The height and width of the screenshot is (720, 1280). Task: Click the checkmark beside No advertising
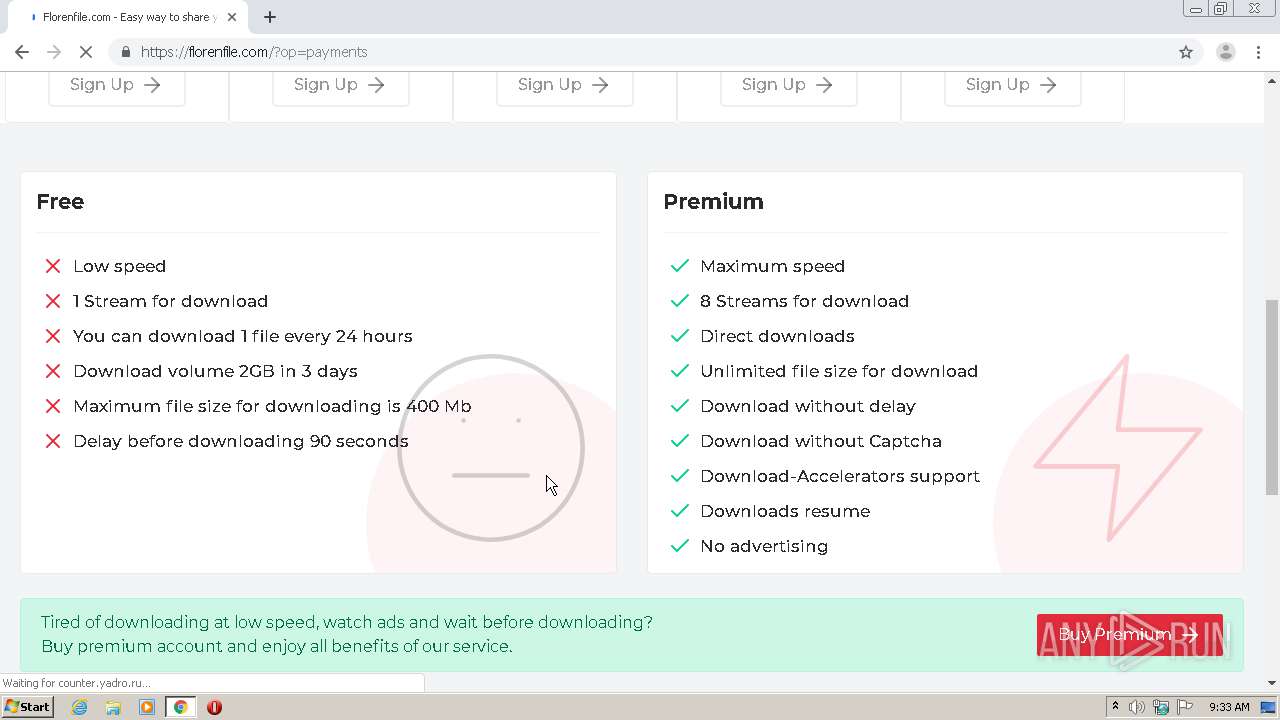pyautogui.click(x=680, y=546)
